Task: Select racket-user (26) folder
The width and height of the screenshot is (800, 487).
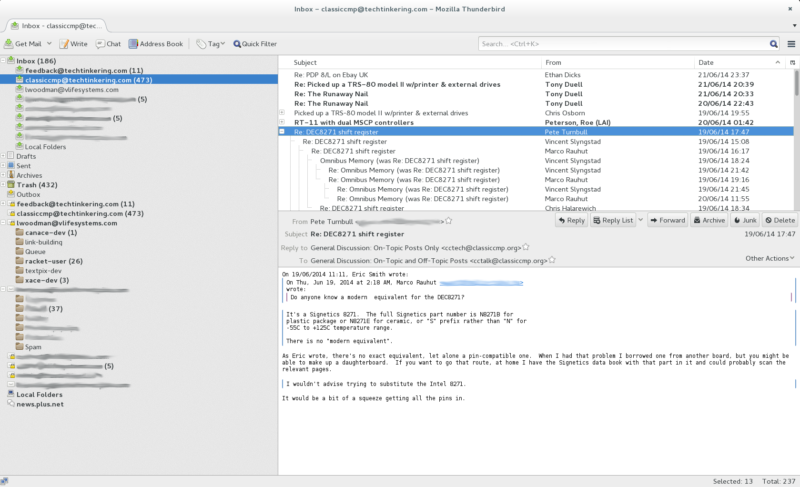Action: [x=54, y=261]
